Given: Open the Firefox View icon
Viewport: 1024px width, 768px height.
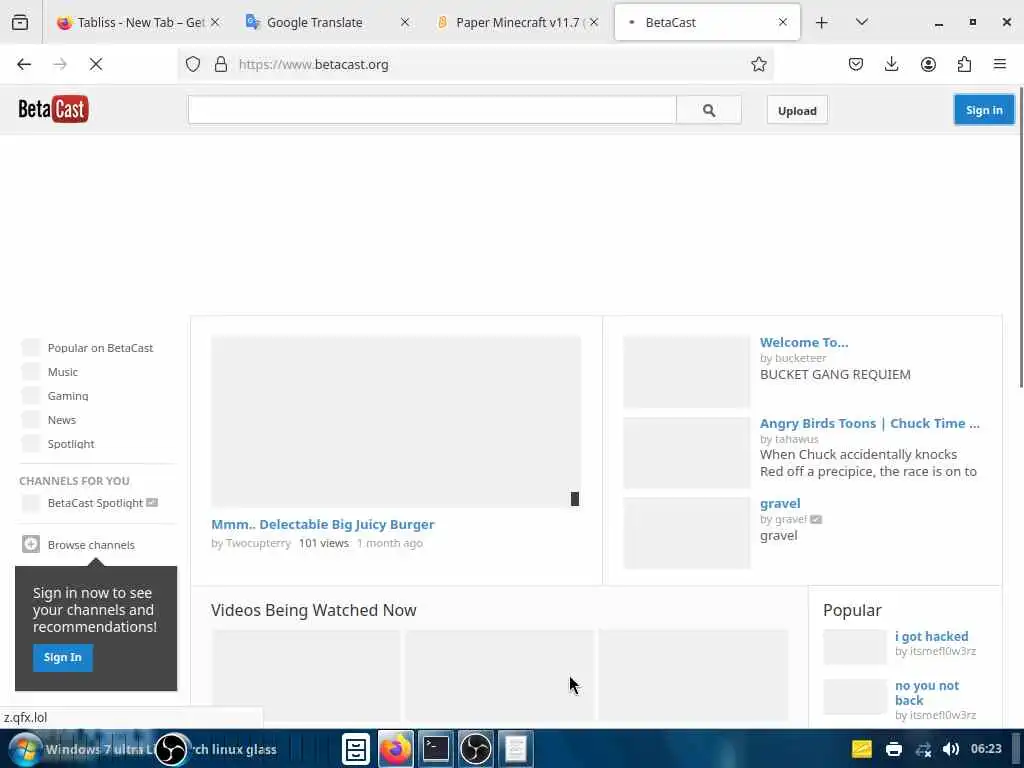Looking at the screenshot, I should point(20,22).
